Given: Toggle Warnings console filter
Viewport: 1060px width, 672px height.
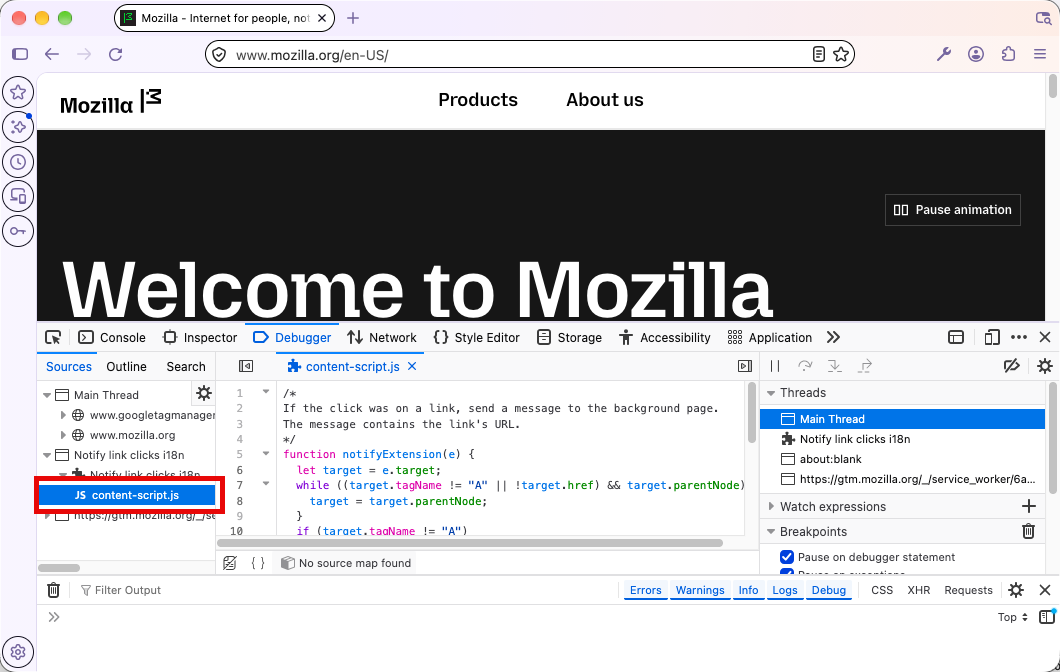Looking at the screenshot, I should 700,590.
